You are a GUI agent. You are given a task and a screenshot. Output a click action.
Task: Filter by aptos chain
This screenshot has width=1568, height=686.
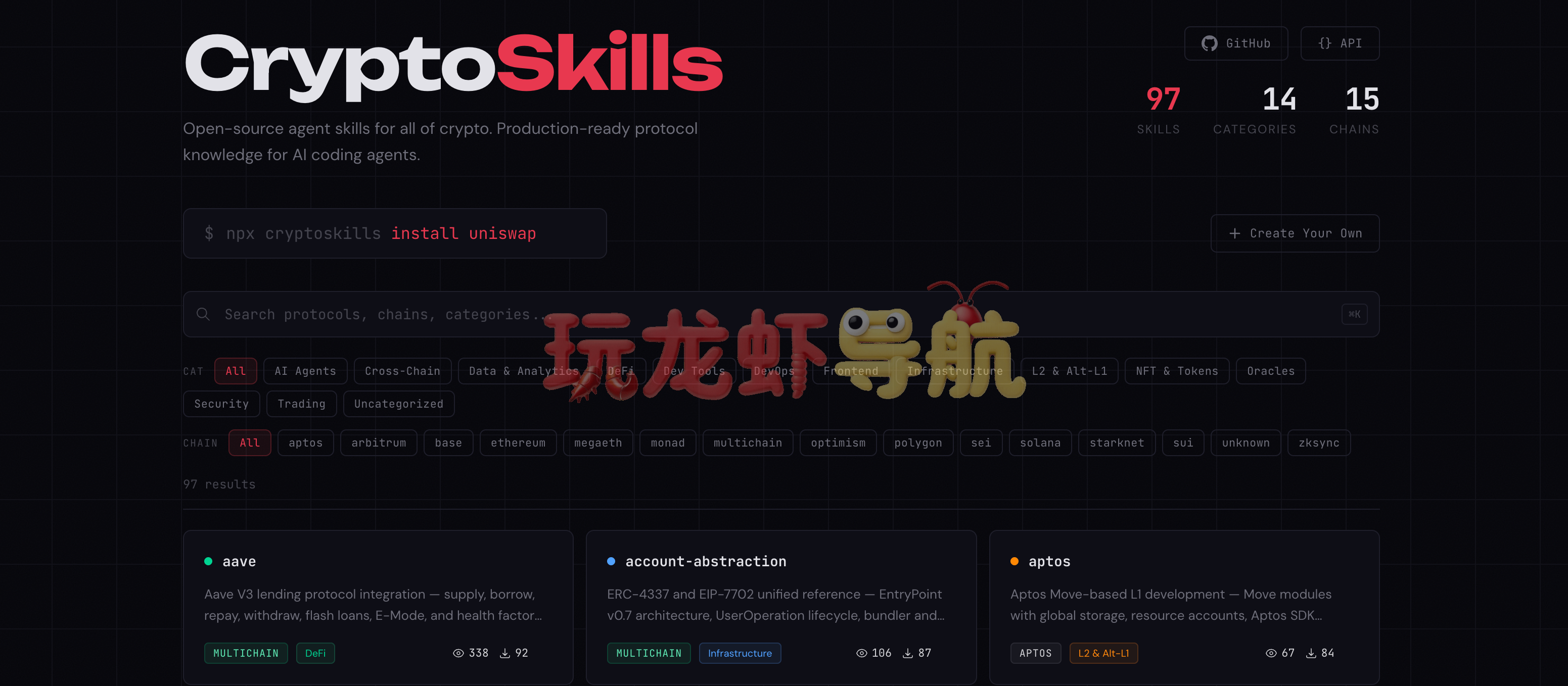(x=306, y=443)
